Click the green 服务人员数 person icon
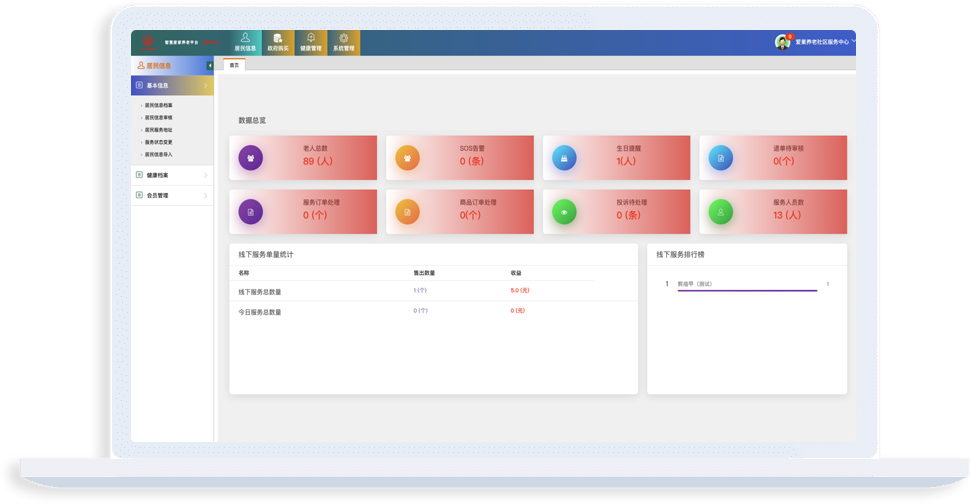Viewport: 971px width, 504px height. pyautogui.click(x=721, y=212)
